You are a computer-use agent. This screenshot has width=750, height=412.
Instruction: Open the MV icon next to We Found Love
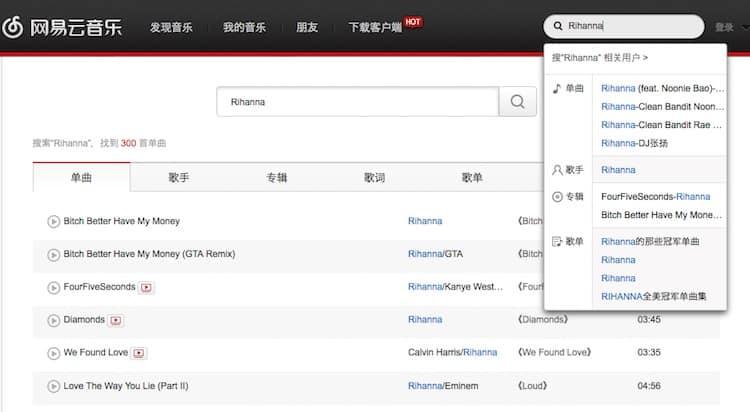(139, 353)
